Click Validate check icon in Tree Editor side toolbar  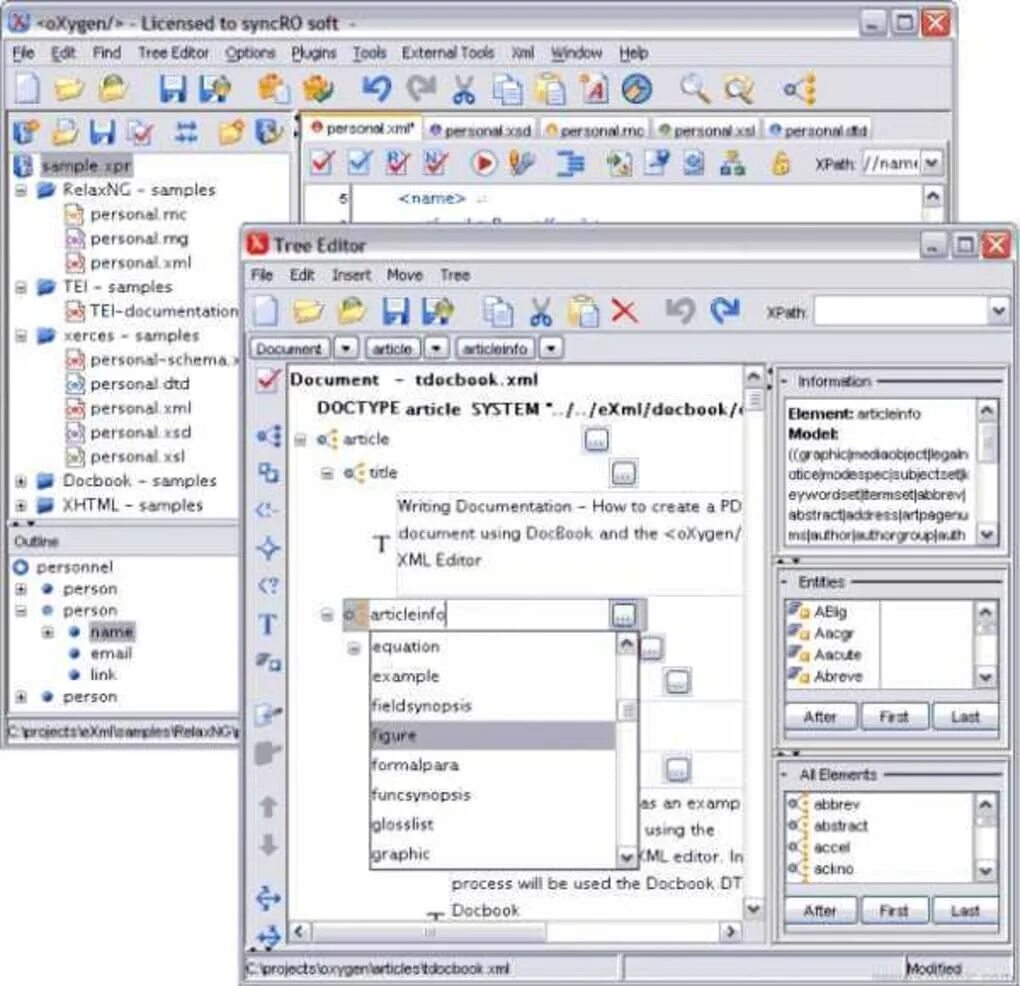268,380
